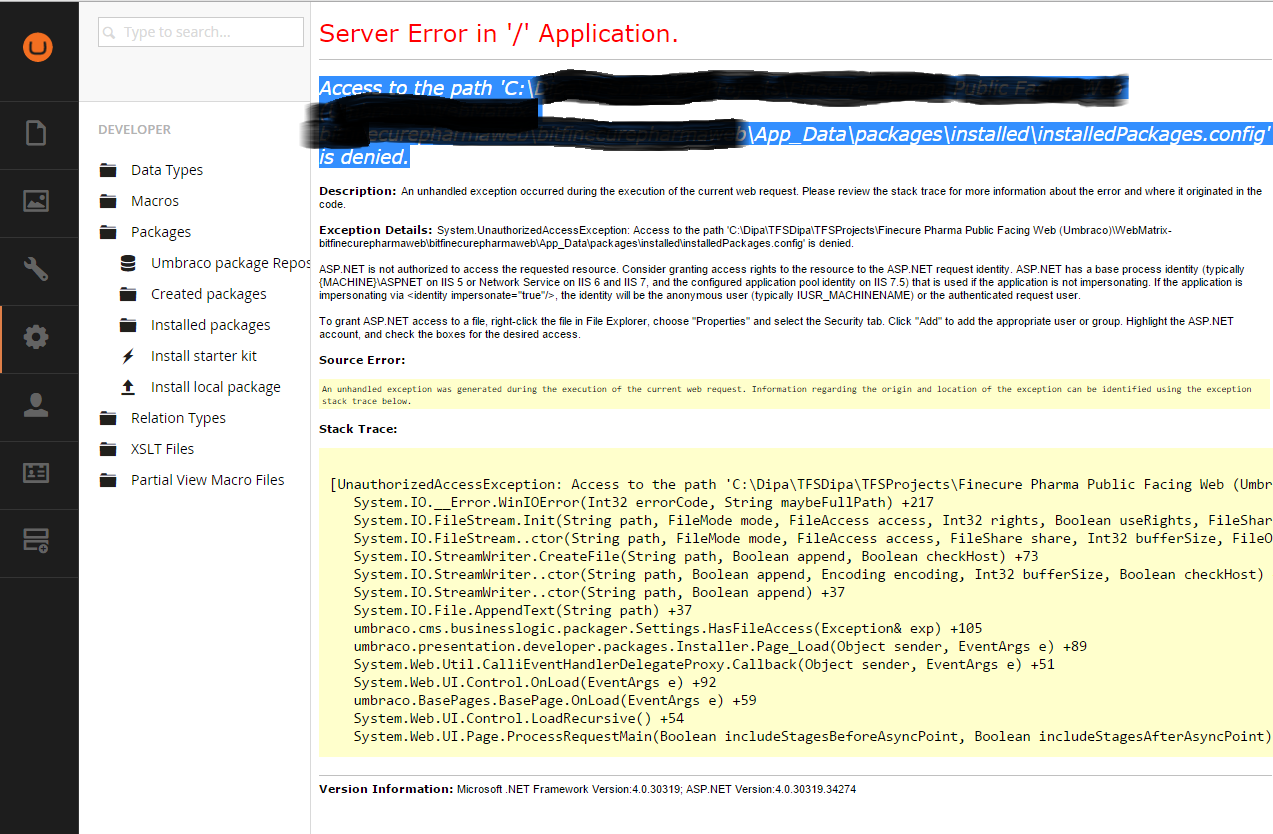Expand the Relation Types folder
The image size is (1273, 834).
click(x=178, y=418)
